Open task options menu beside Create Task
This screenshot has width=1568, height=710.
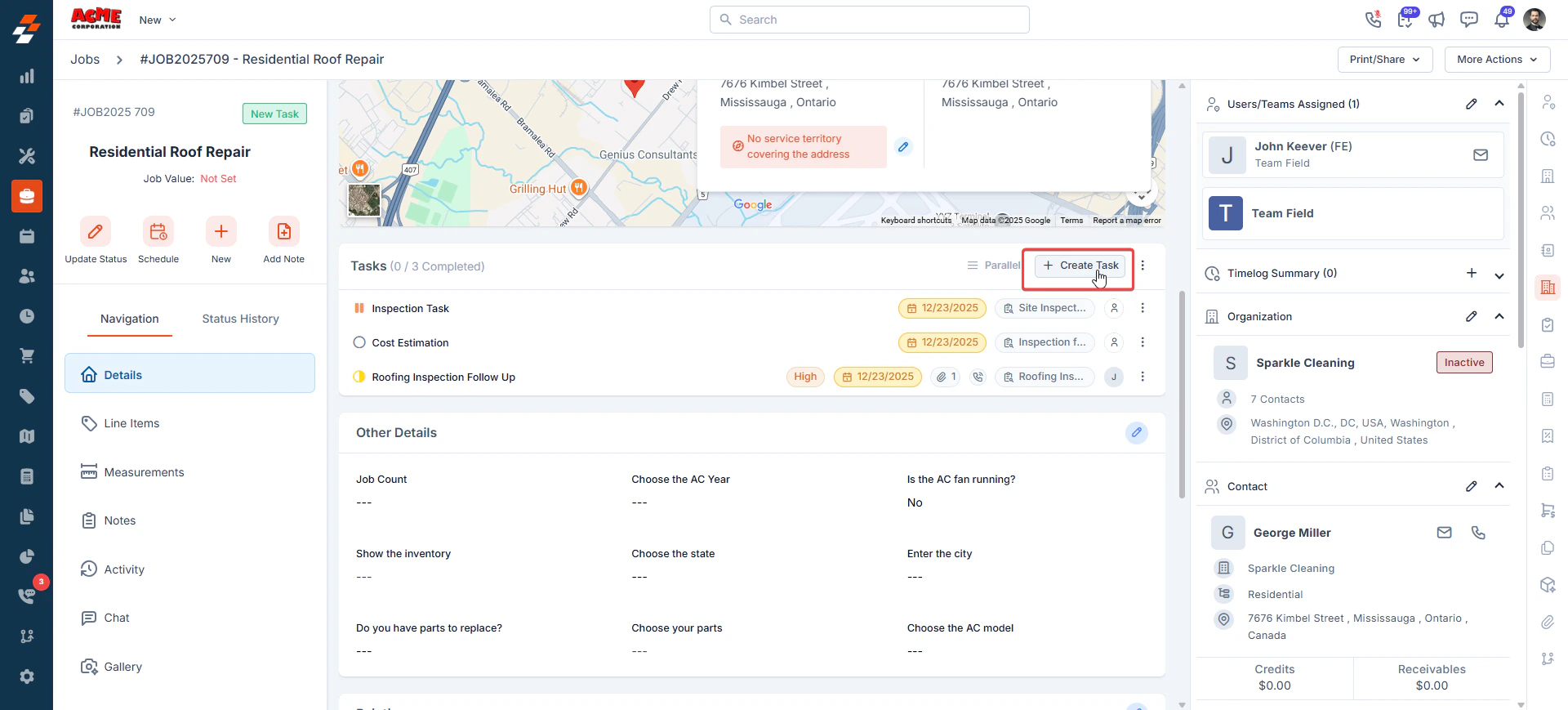click(x=1143, y=266)
